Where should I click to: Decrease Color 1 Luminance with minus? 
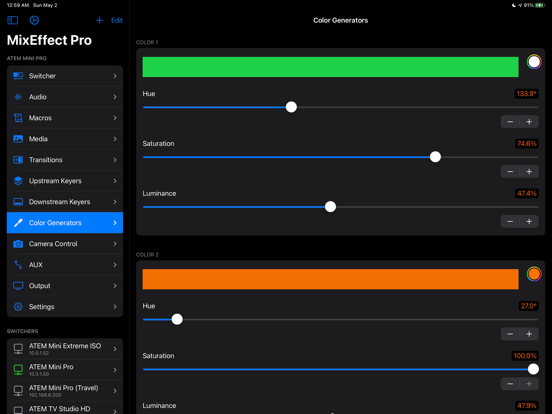tap(510, 221)
